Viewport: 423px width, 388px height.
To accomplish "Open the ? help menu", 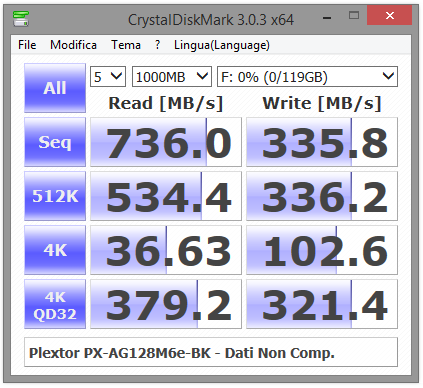I will tap(157, 45).
